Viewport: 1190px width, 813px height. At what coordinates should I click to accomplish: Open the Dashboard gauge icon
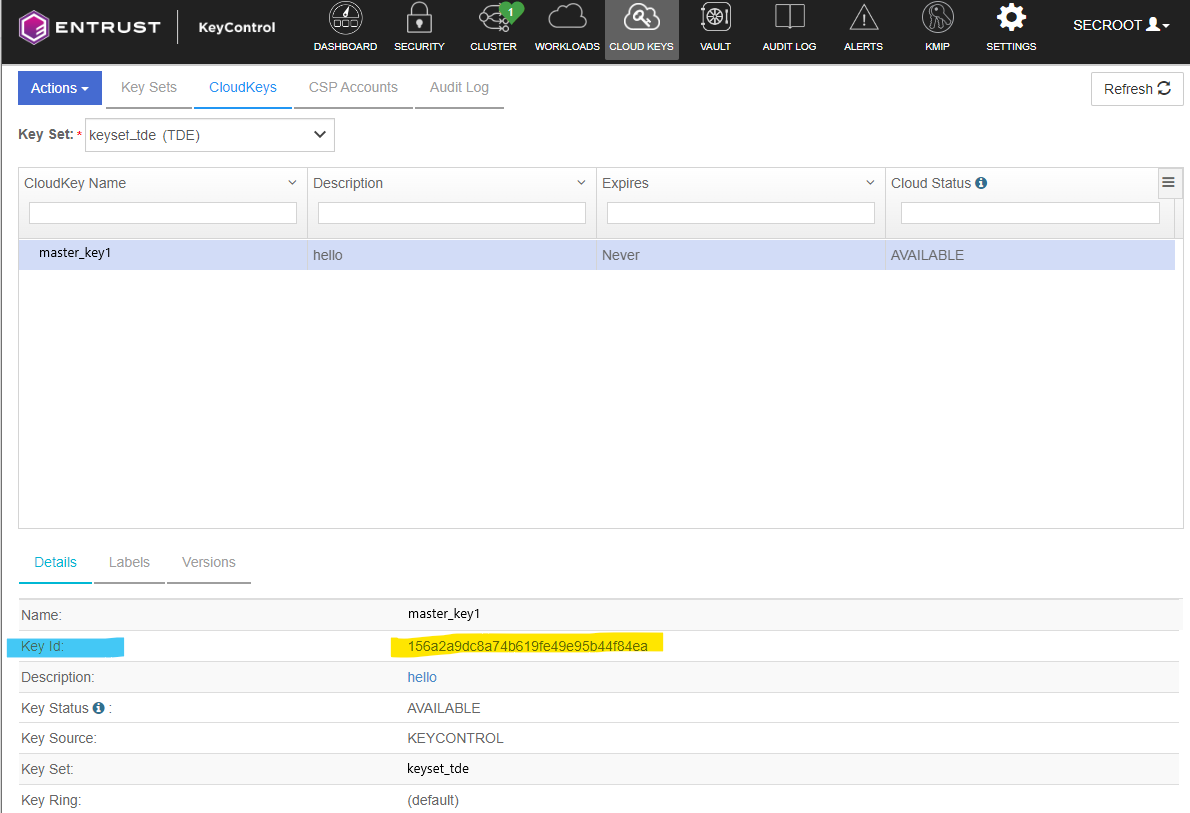(x=345, y=18)
